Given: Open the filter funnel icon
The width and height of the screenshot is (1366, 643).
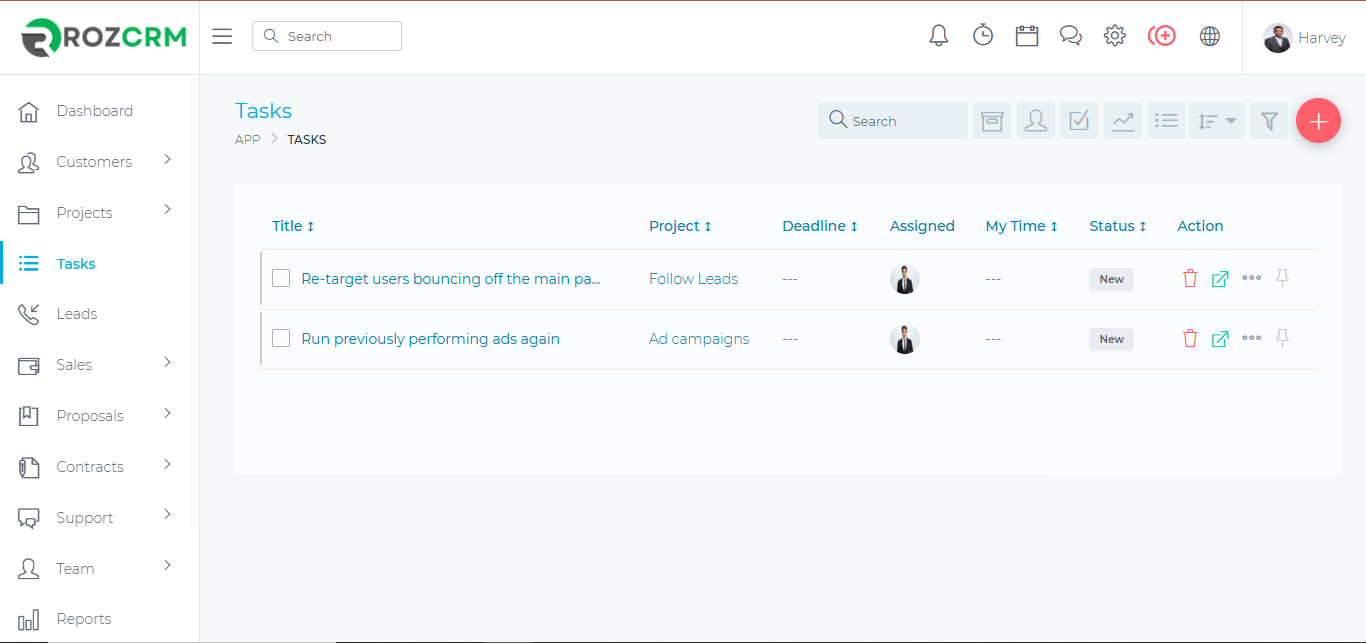Looking at the screenshot, I should (1269, 121).
